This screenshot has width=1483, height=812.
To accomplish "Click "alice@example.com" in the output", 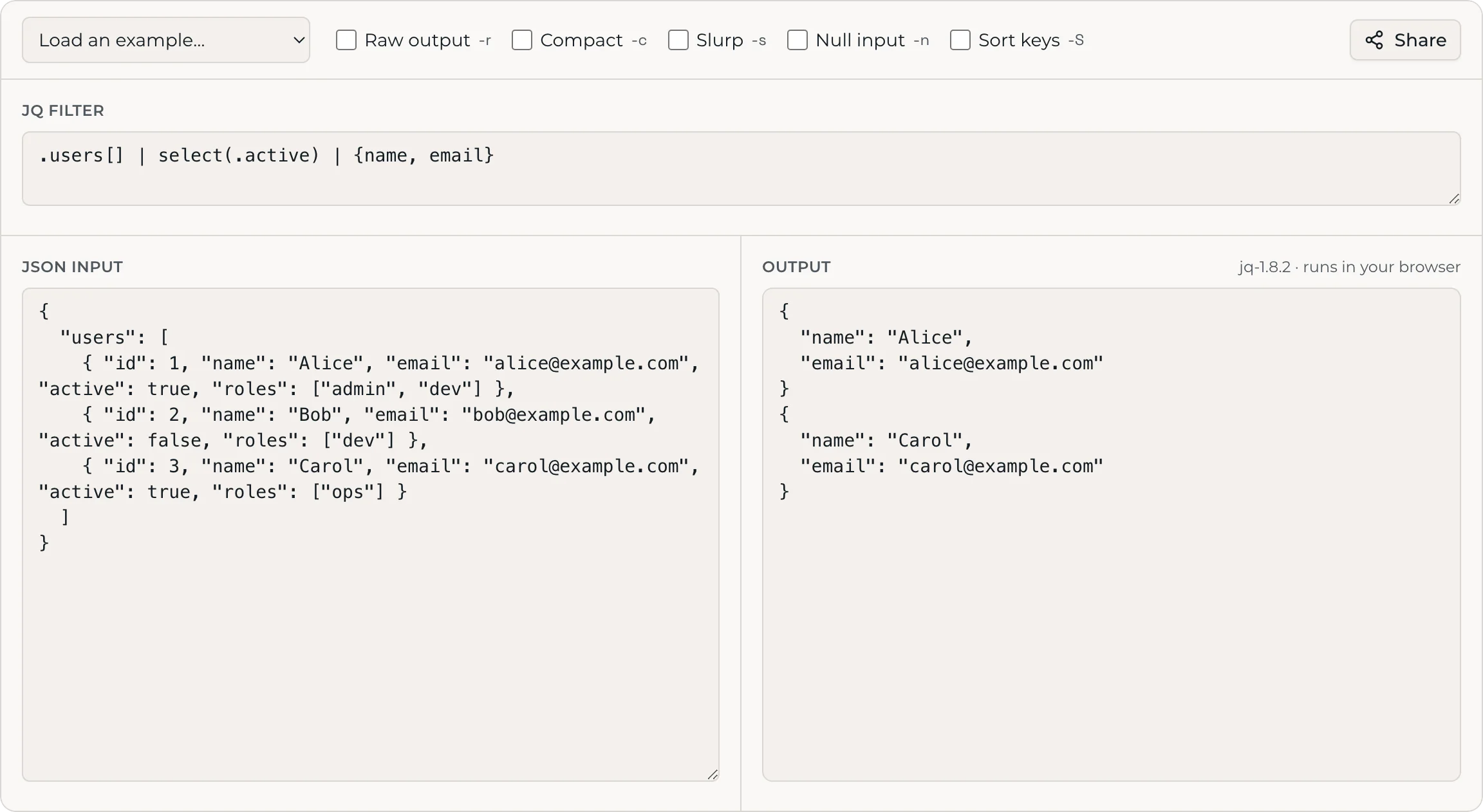I will 1001,364.
